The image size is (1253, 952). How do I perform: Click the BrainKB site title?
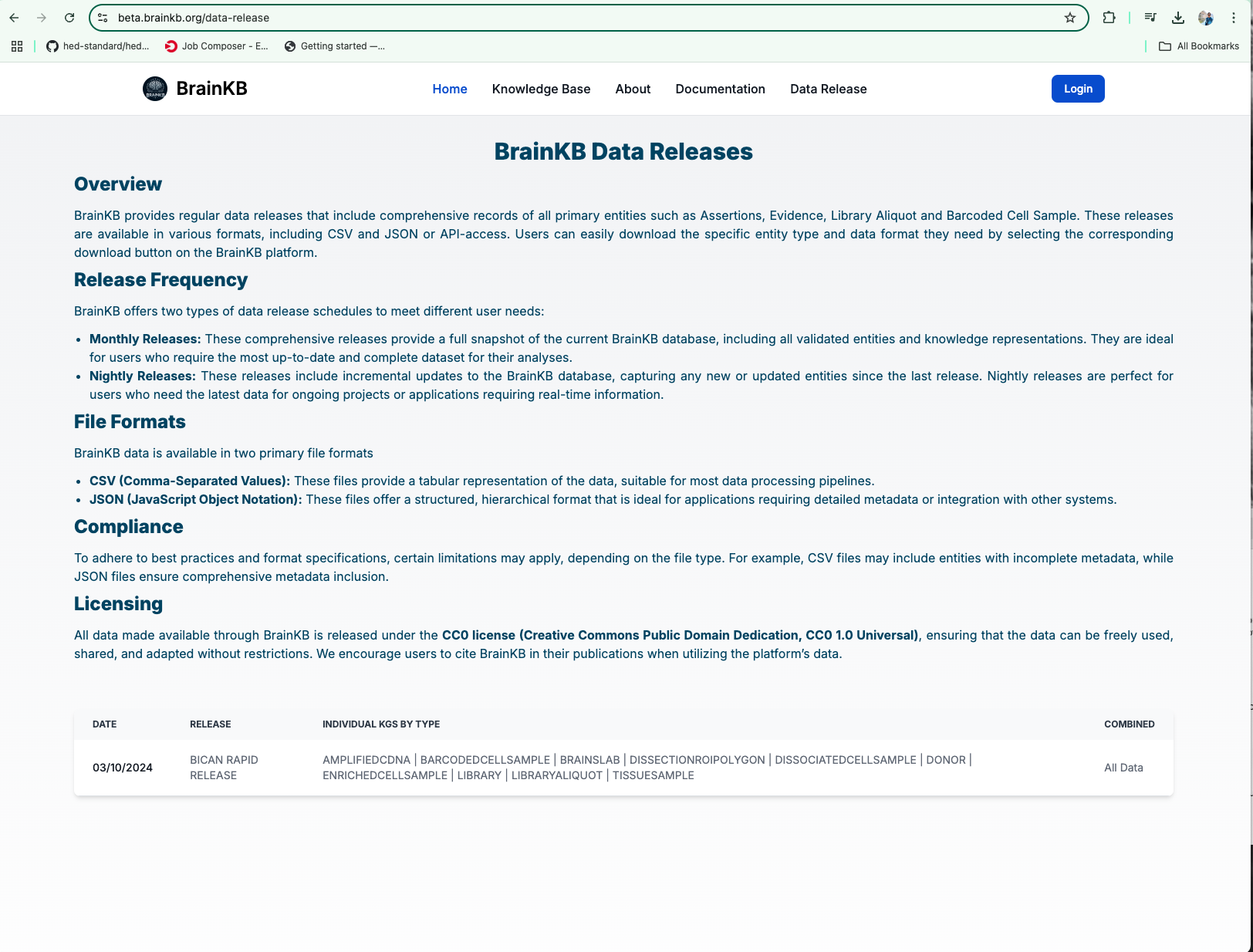coord(211,89)
